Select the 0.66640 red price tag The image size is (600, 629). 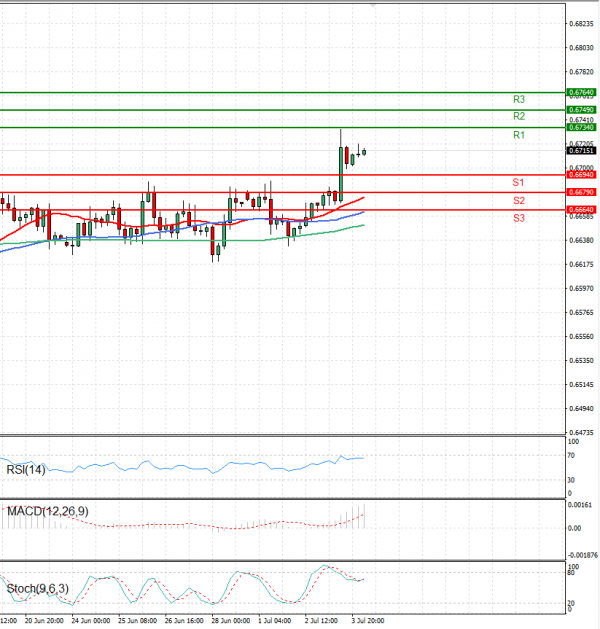coord(581,210)
